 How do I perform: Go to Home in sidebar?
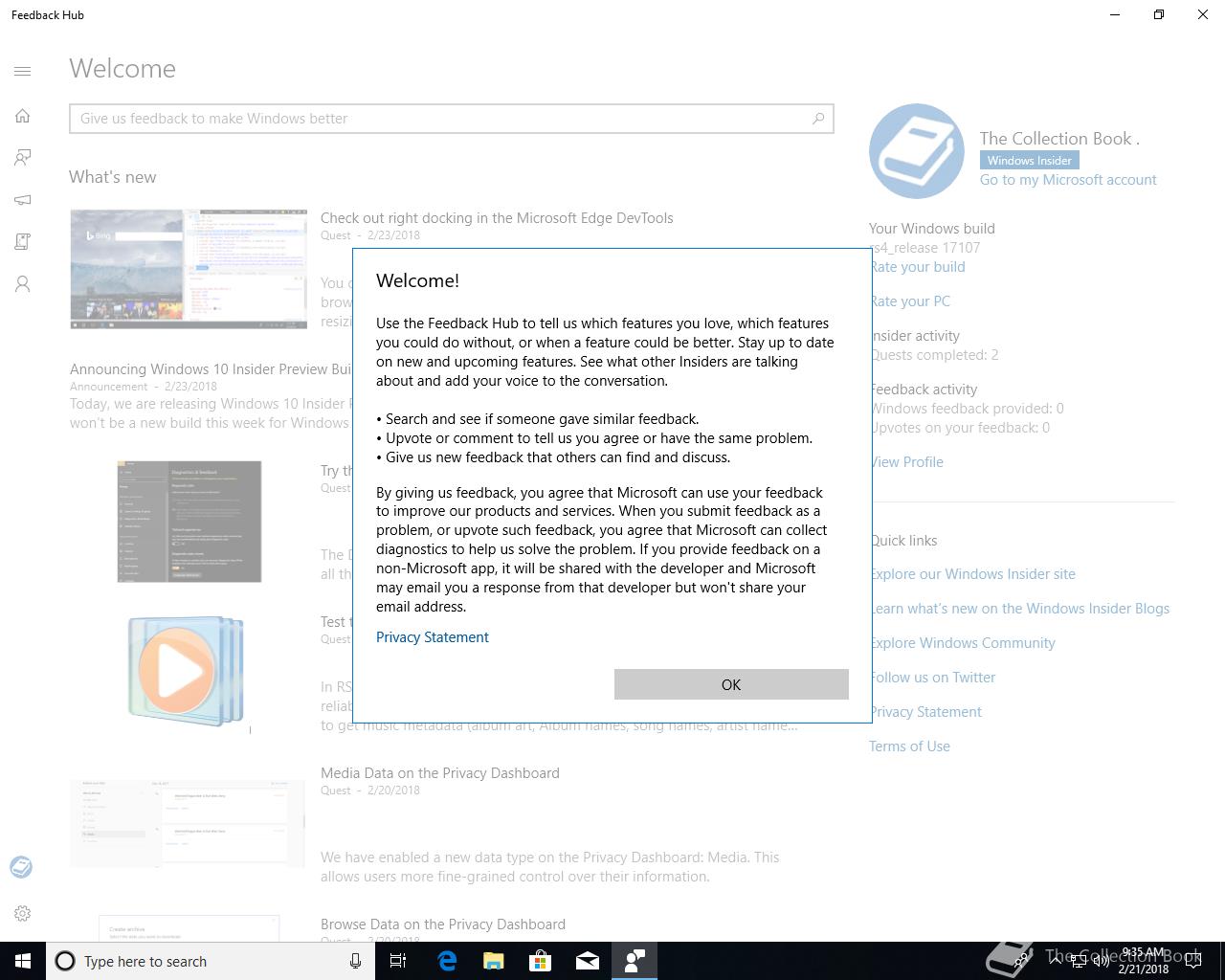23,116
